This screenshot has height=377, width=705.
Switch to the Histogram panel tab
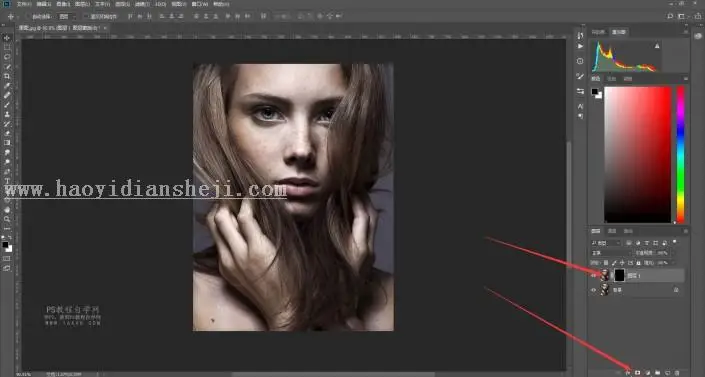pos(619,32)
